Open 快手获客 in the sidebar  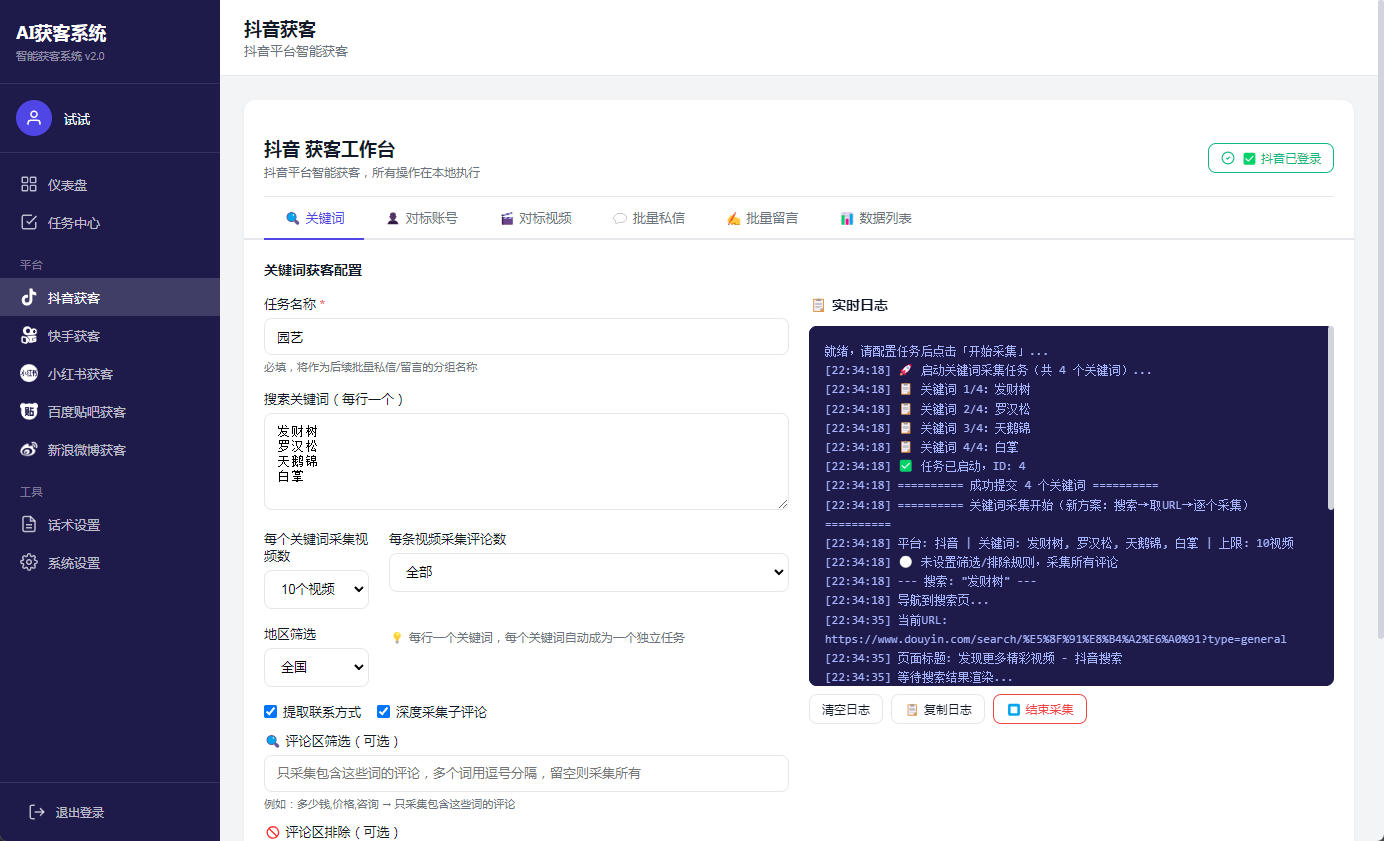tap(110, 336)
